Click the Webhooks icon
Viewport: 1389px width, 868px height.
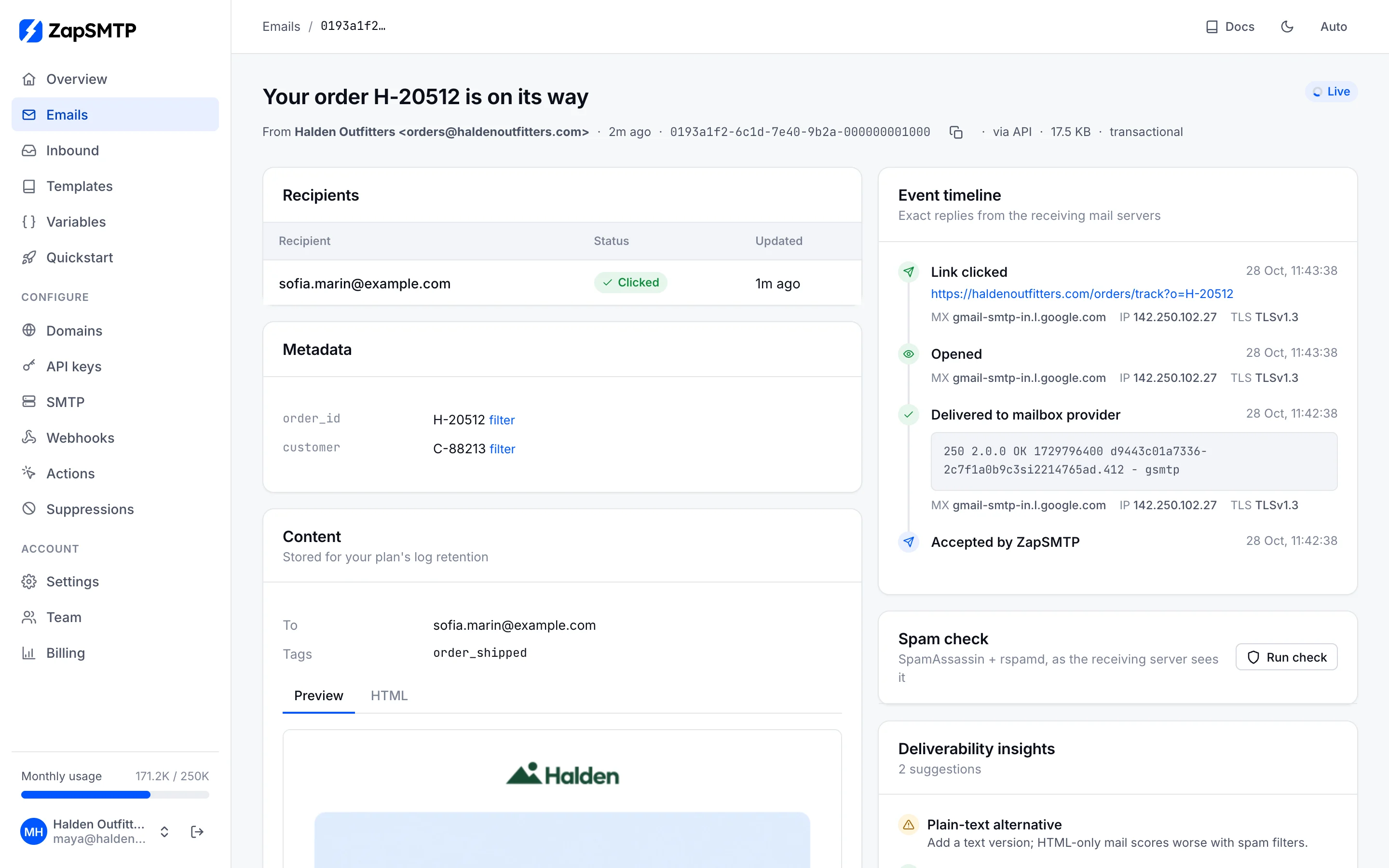pyautogui.click(x=29, y=437)
